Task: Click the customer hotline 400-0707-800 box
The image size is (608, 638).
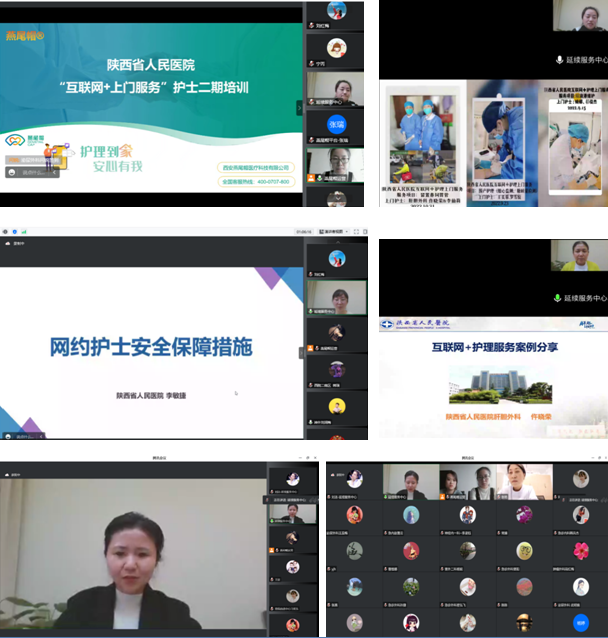Action: click(x=255, y=181)
